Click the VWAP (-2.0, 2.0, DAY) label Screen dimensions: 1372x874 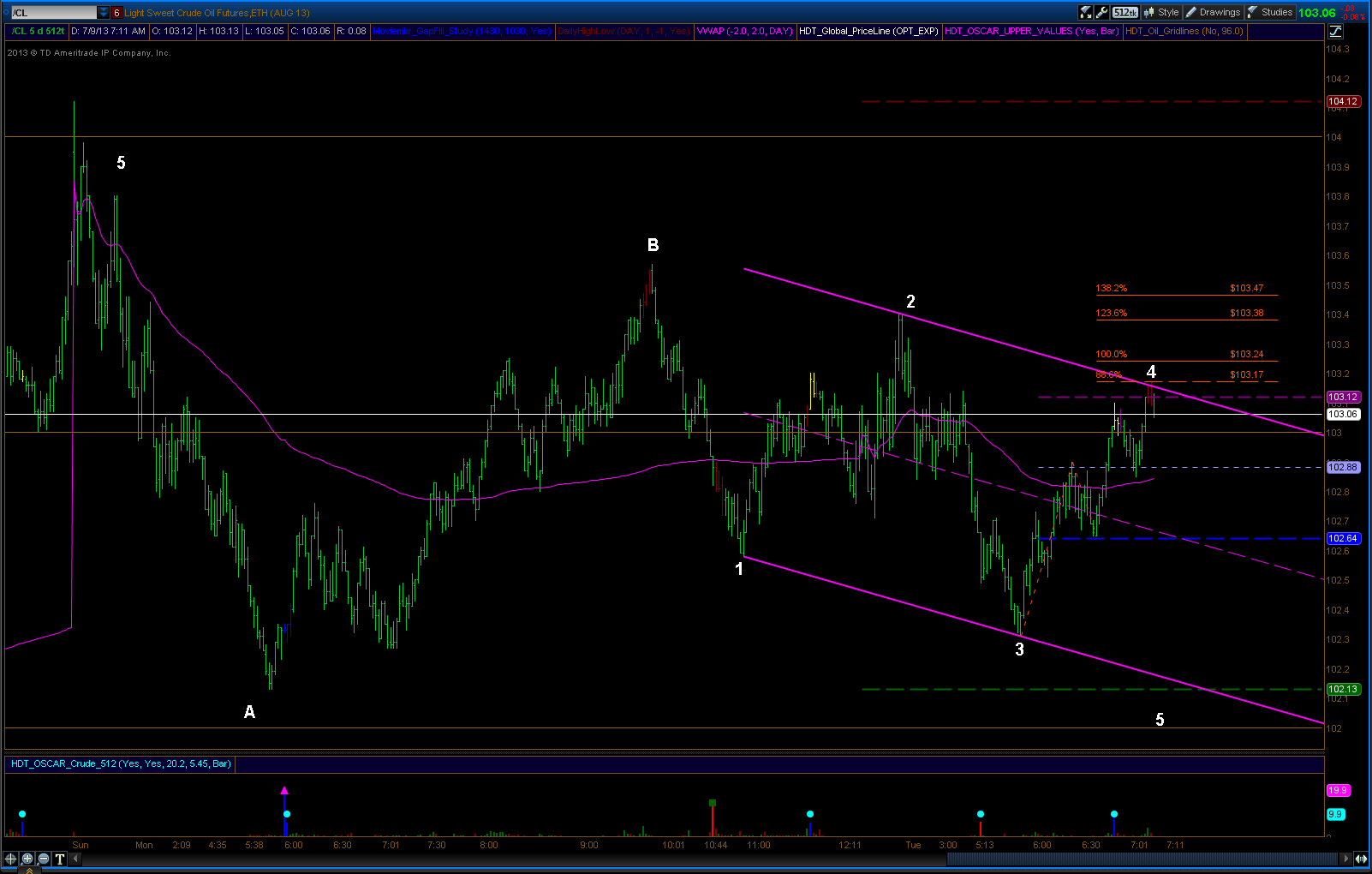(x=744, y=31)
